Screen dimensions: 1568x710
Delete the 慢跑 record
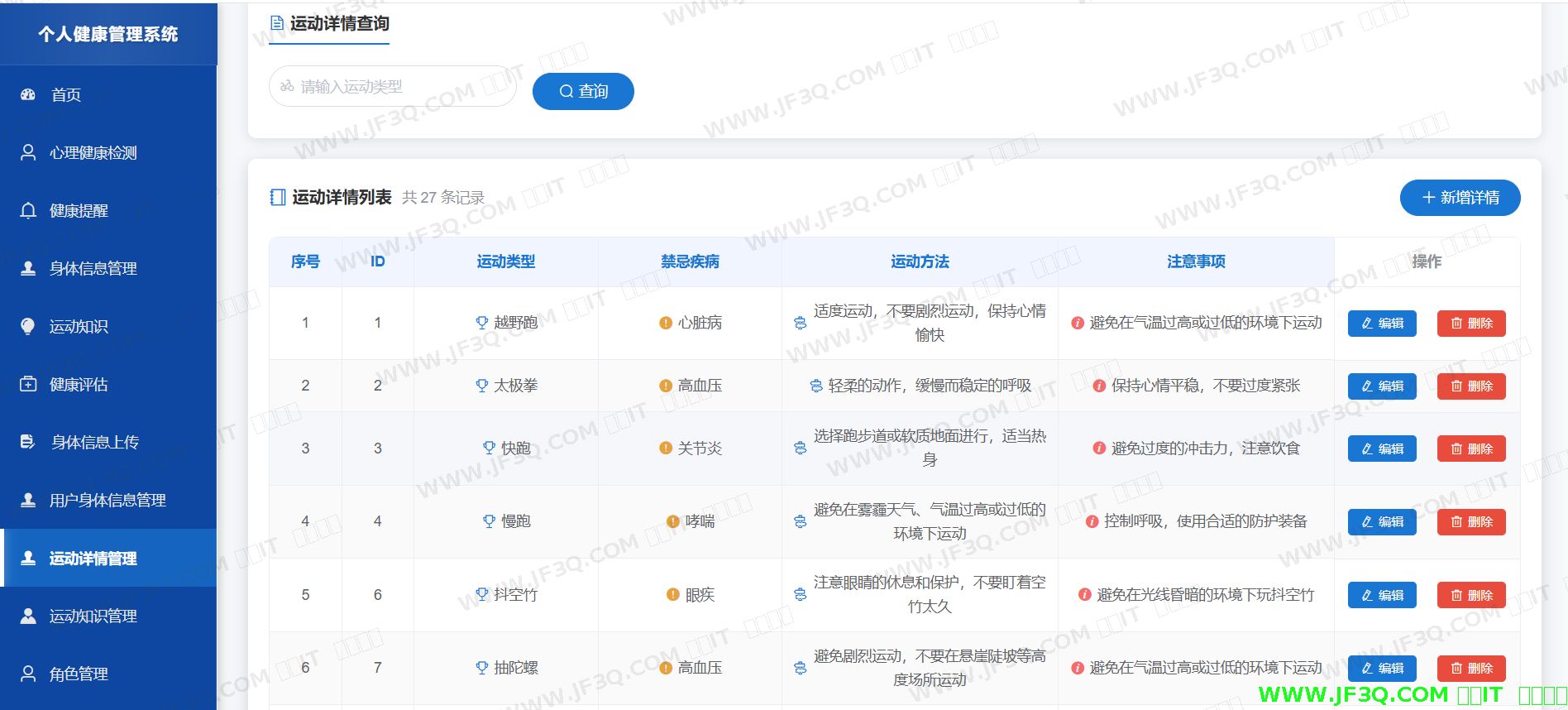[x=1471, y=522]
